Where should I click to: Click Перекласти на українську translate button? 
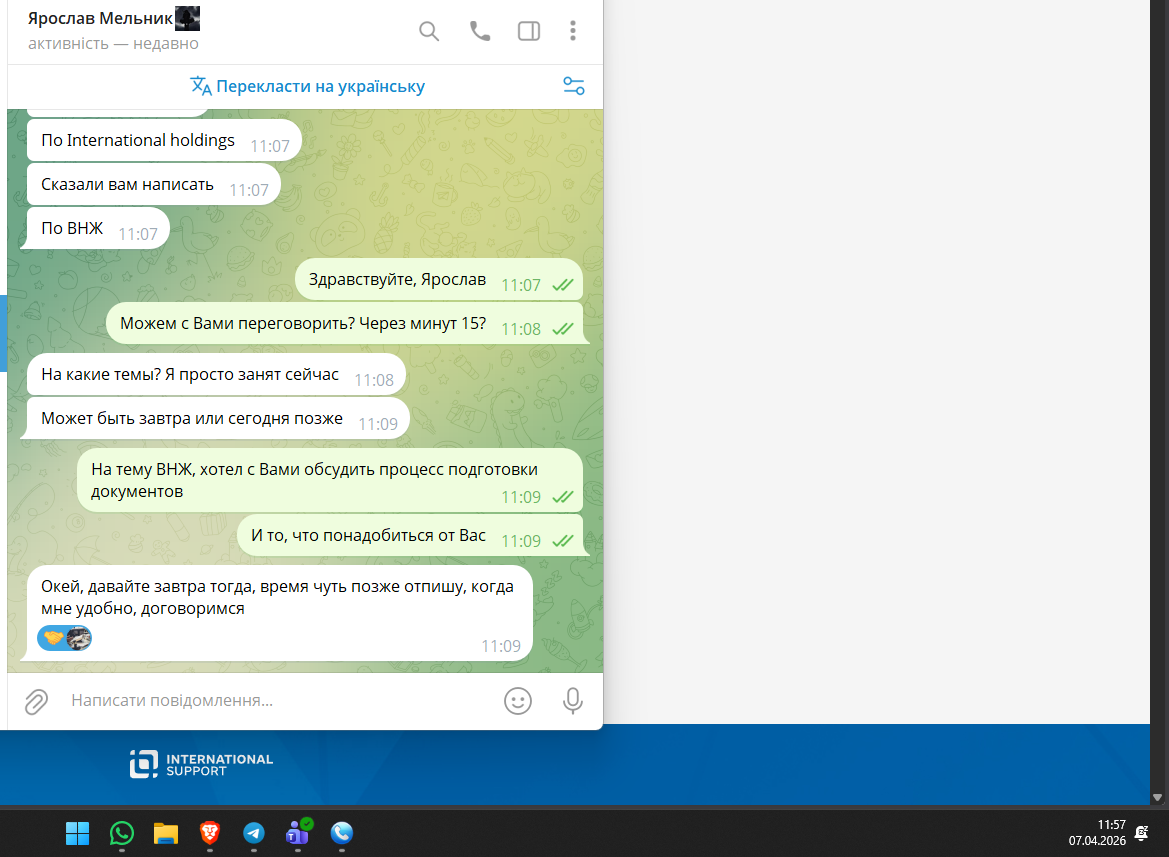pos(307,86)
